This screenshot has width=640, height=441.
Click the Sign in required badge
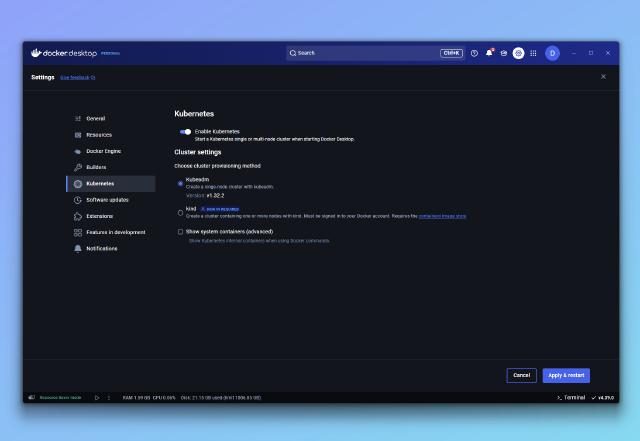coord(220,209)
